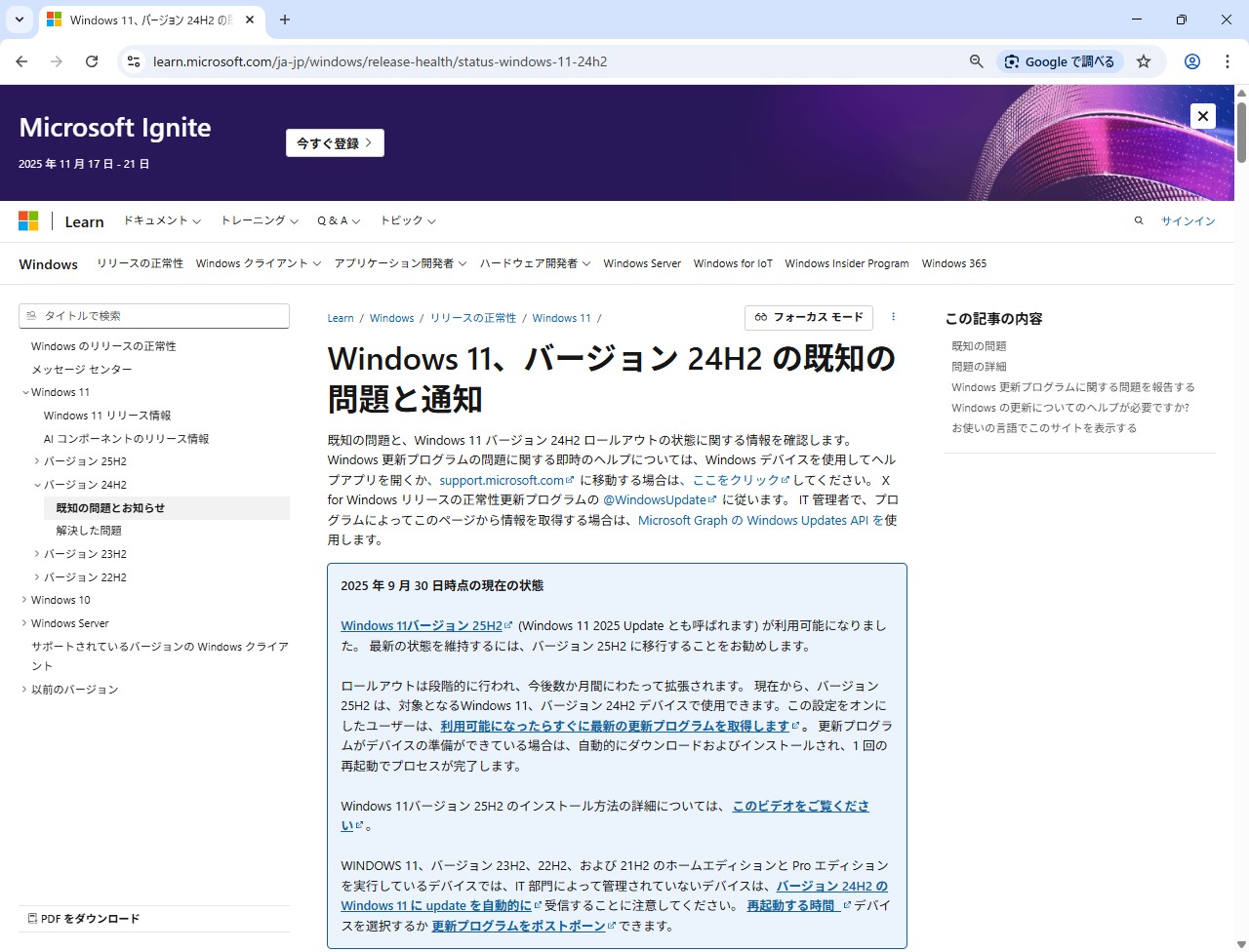
Task: Click the page's vertical scrollbar
Action: point(1241,488)
